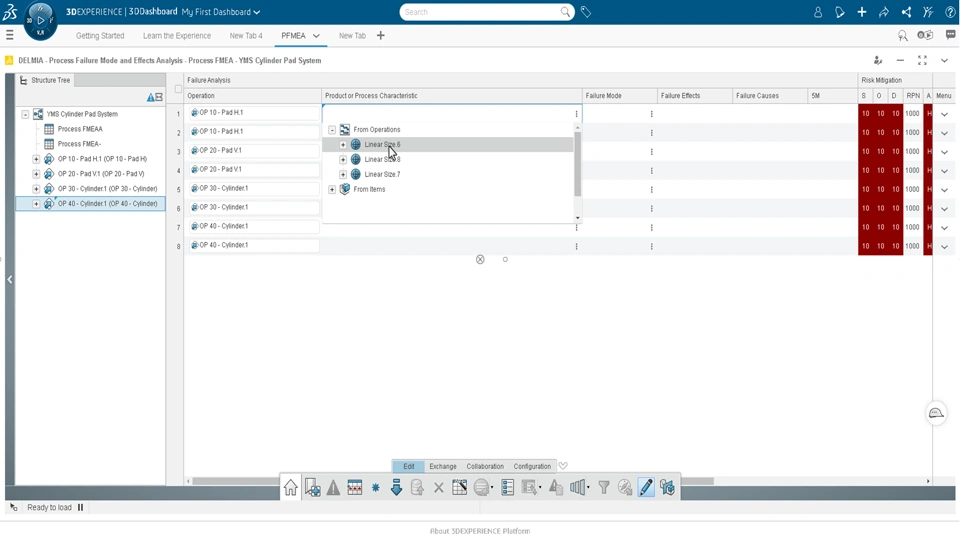Toggle the blue pencil edit mode icon
960x540 pixels.
[x=646, y=487]
